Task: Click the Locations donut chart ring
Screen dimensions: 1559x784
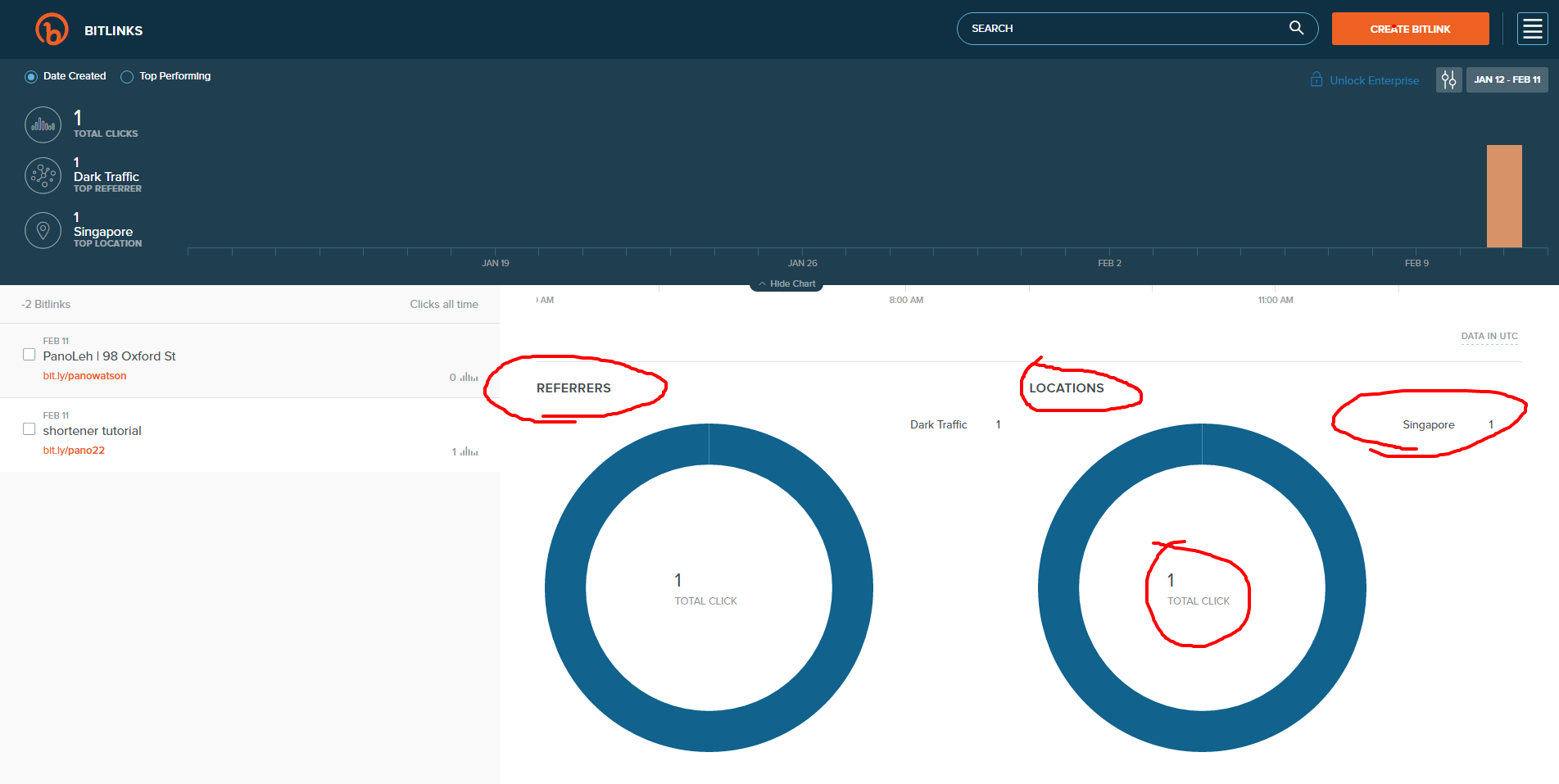Action: (x=1058, y=587)
